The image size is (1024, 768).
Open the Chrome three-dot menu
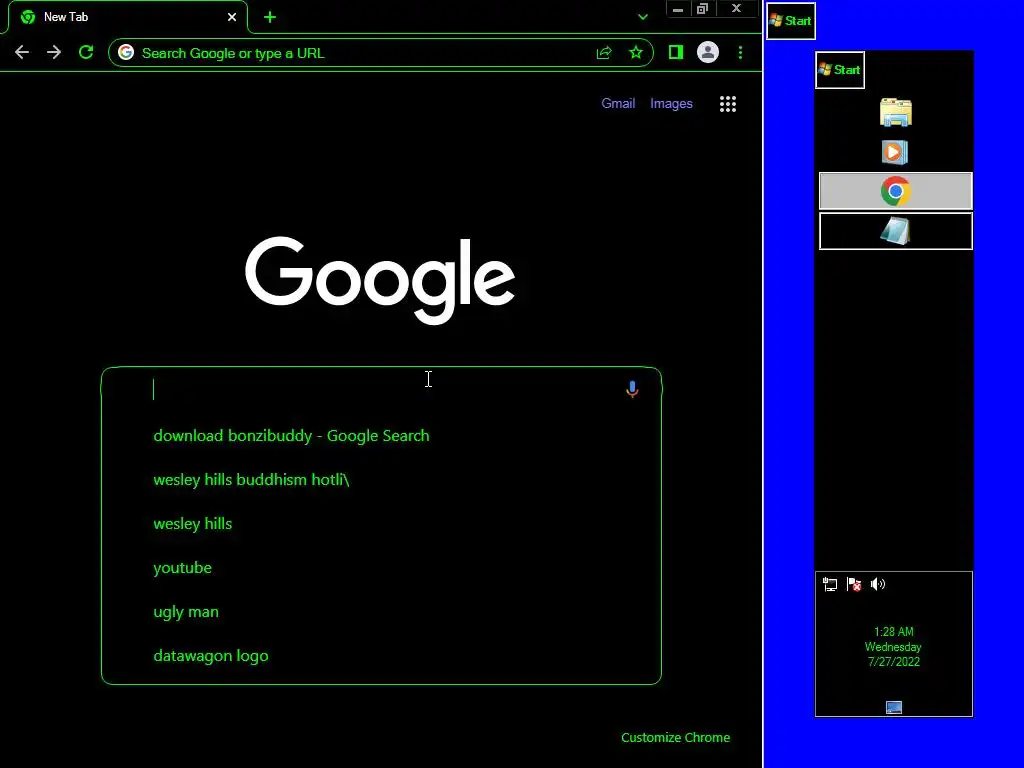(x=740, y=52)
